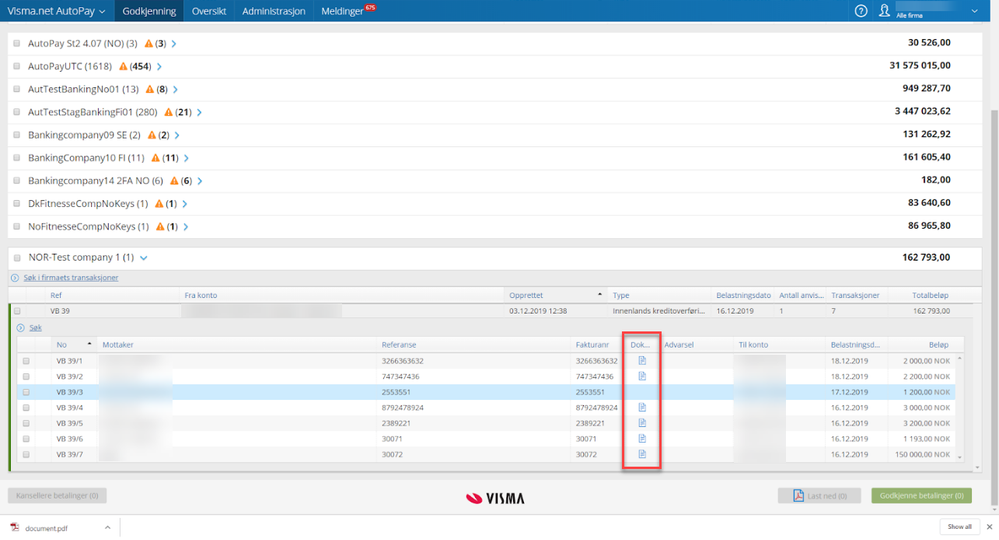The width and height of the screenshot is (999, 540).
Task: Open Visma.net AutoPay application dropdown
Action: point(56,11)
